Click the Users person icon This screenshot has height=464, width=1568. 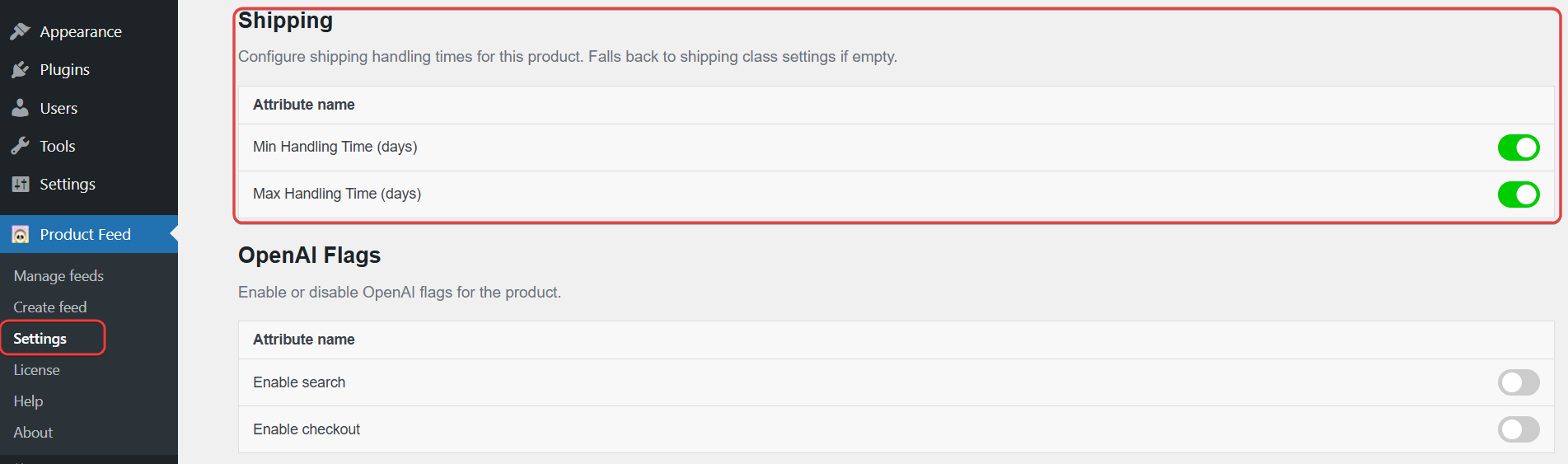21,108
